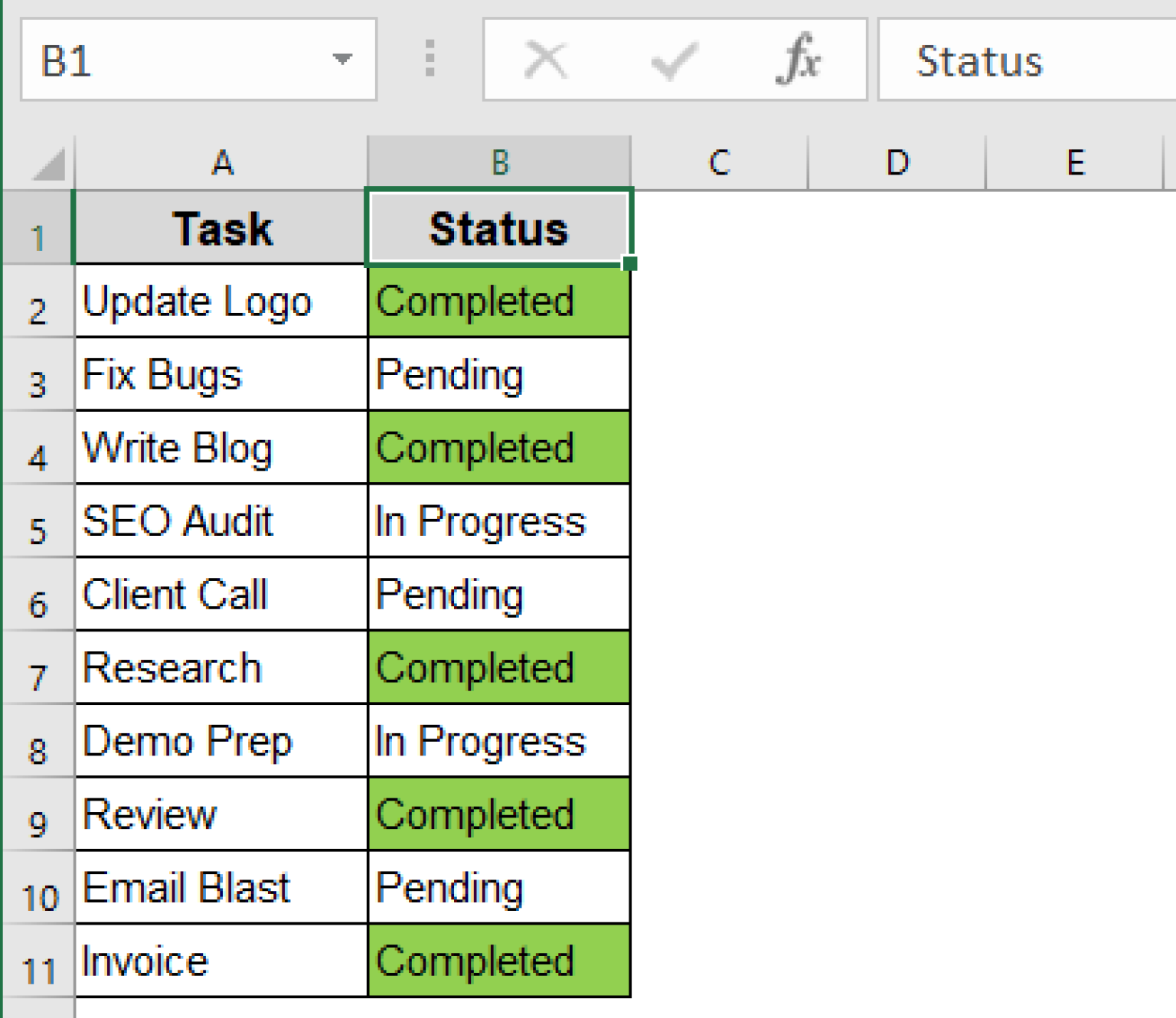Click the fill handle on cell B1

tap(629, 263)
